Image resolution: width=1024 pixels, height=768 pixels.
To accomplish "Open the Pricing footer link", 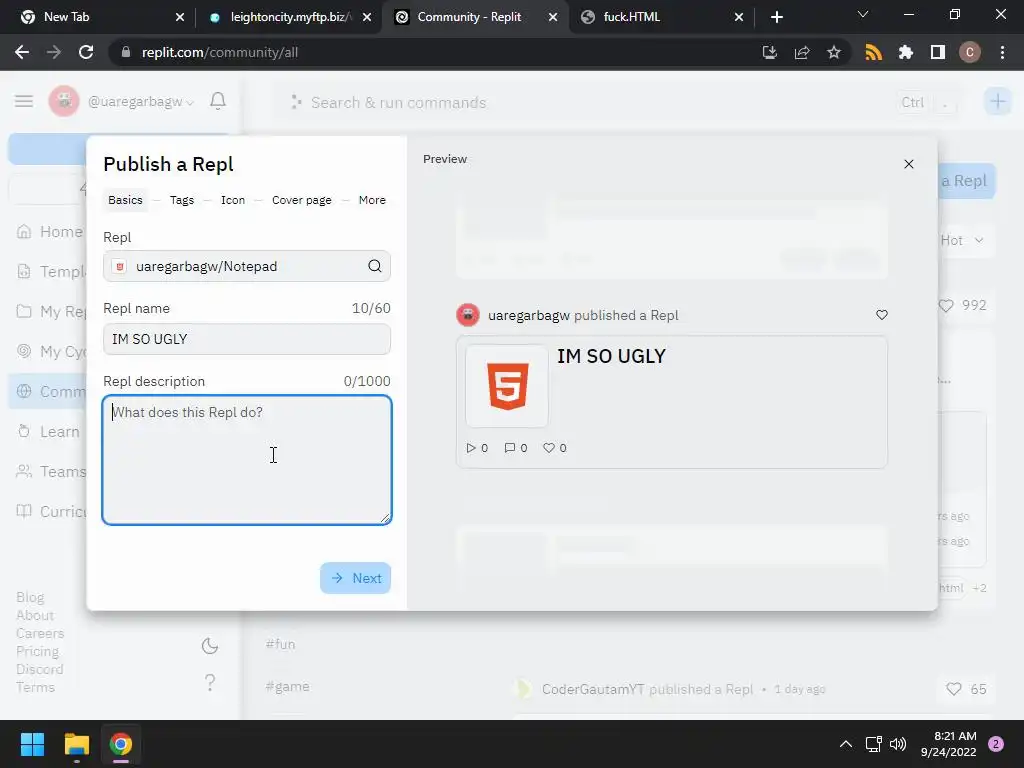I will pyautogui.click(x=37, y=651).
